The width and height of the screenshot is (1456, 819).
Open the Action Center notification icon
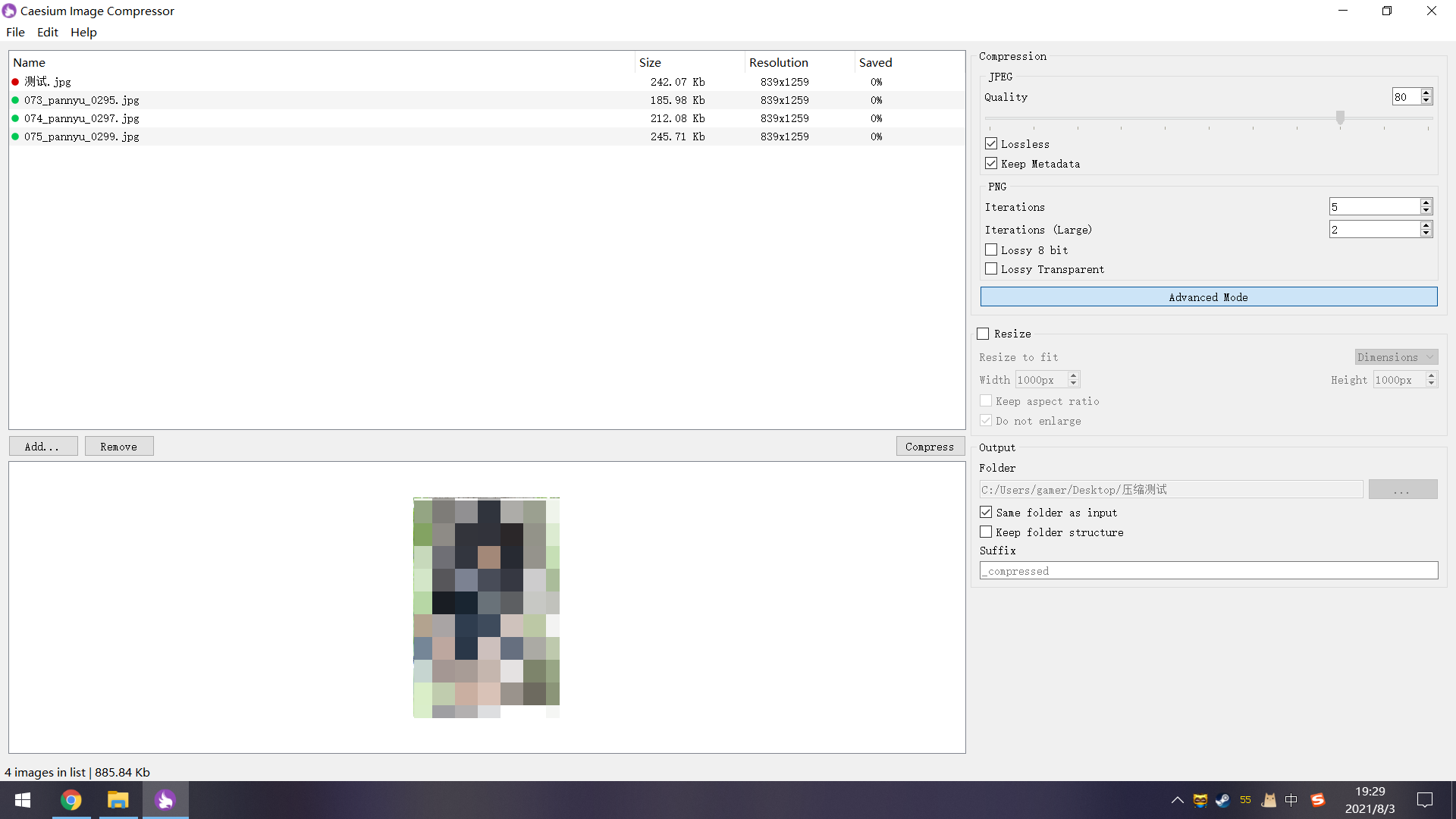pos(1425,800)
